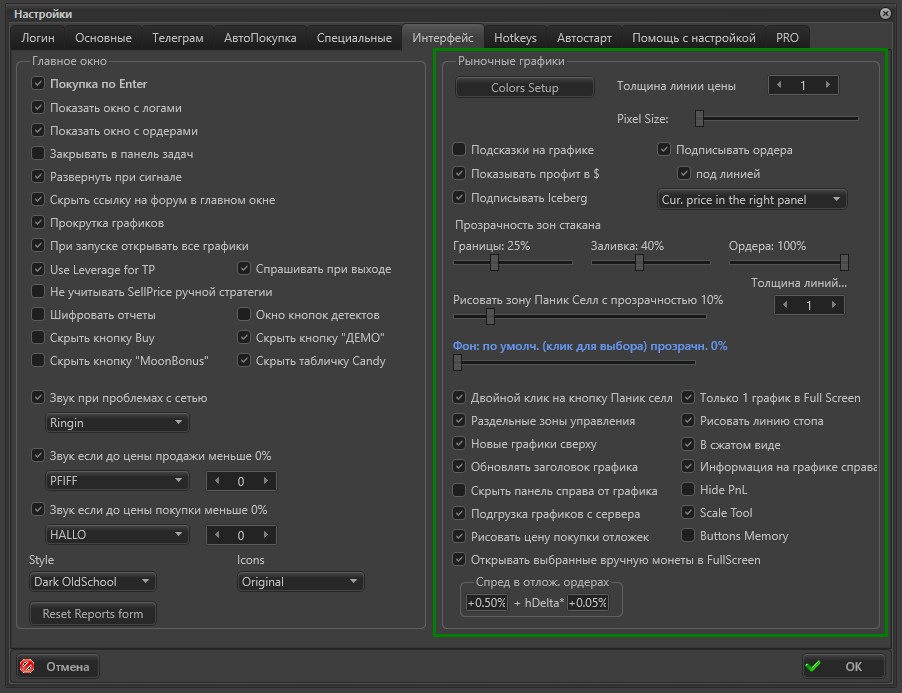Increase Толщина линий value with right arrow

point(834,305)
